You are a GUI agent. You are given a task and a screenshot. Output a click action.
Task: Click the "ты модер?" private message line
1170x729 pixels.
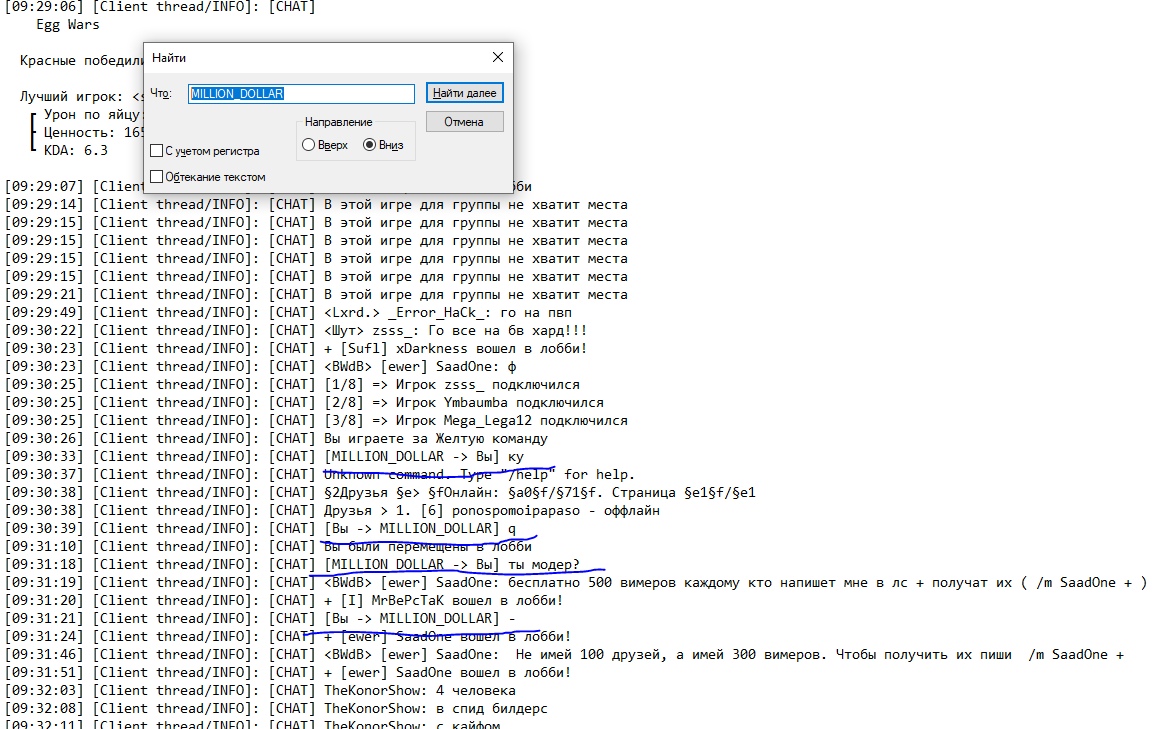coord(451,564)
